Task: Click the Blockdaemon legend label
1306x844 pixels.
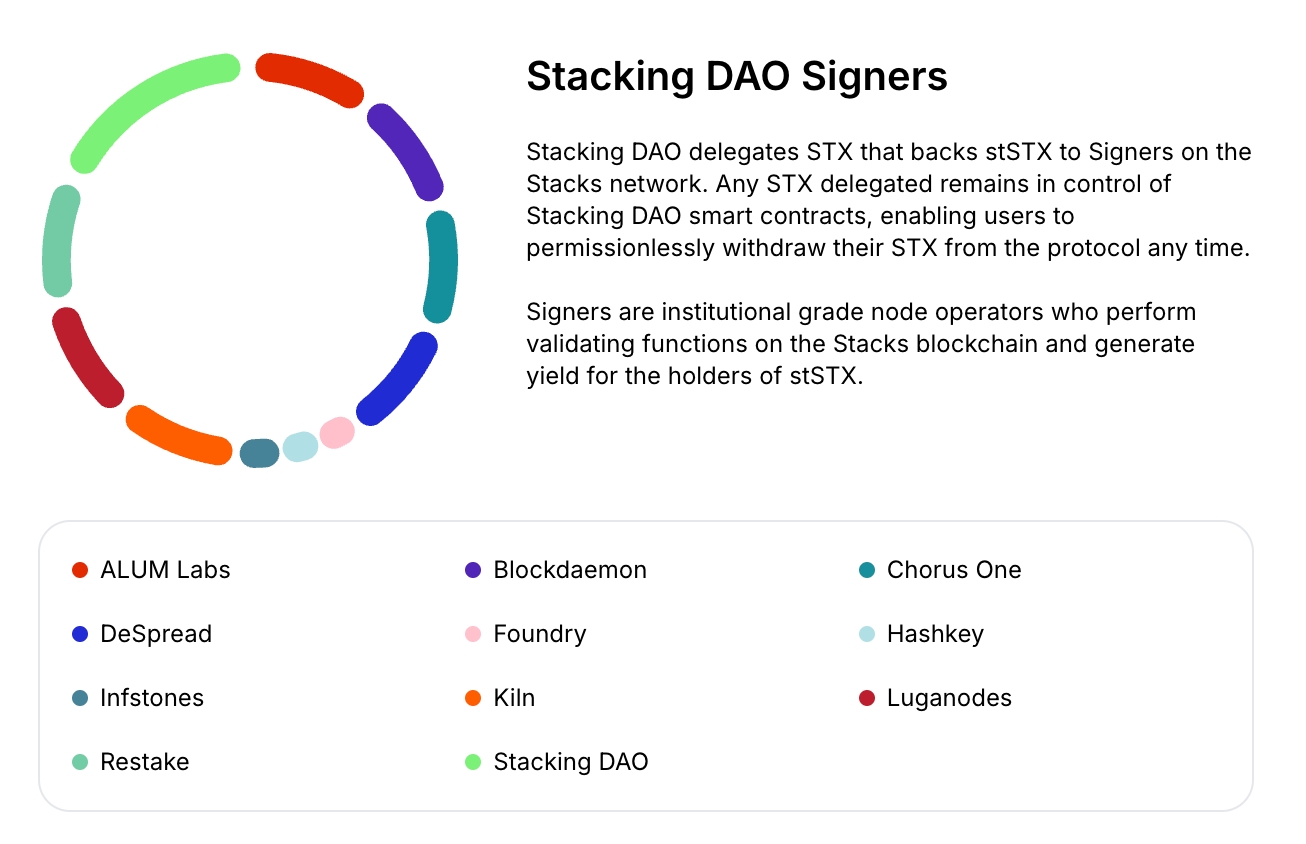Action: (x=570, y=570)
